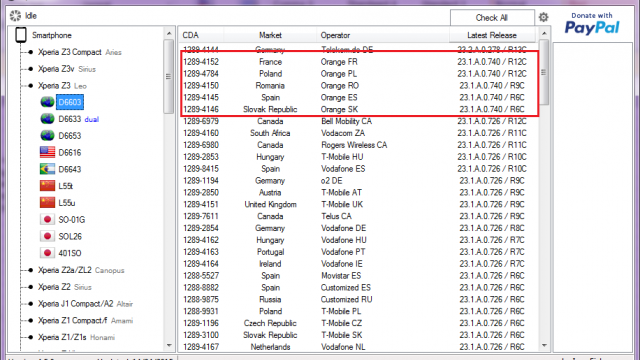Click the settings gear icon
Image resolution: width=640 pixels, height=360 pixels.
pos(543,17)
